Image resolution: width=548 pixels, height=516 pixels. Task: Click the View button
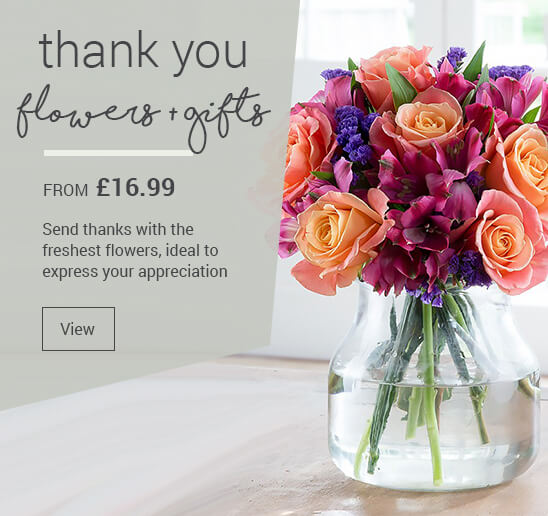pyautogui.click(x=78, y=329)
